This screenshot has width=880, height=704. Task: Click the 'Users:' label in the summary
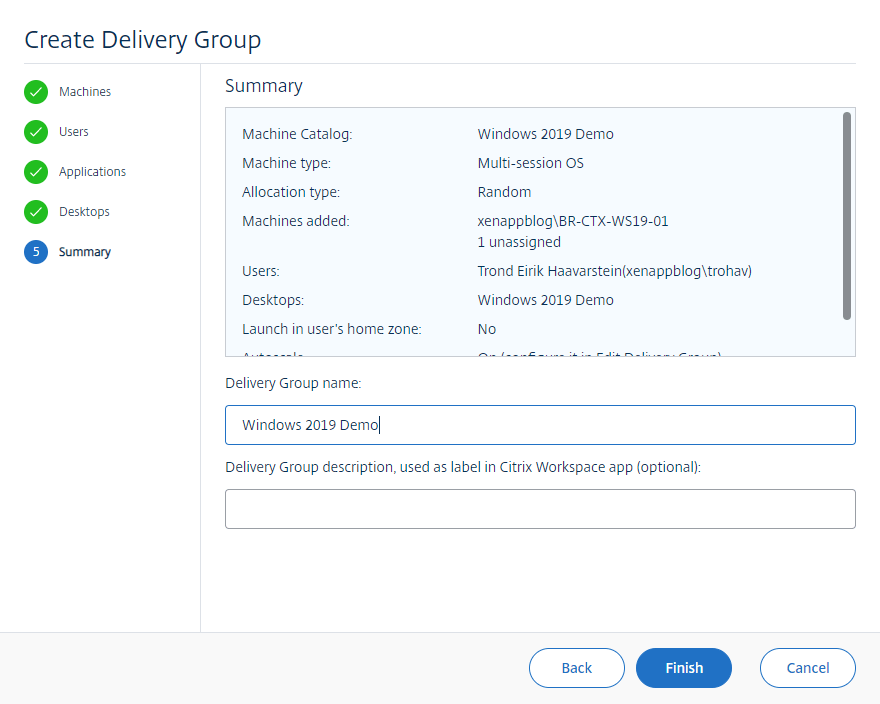coord(260,271)
